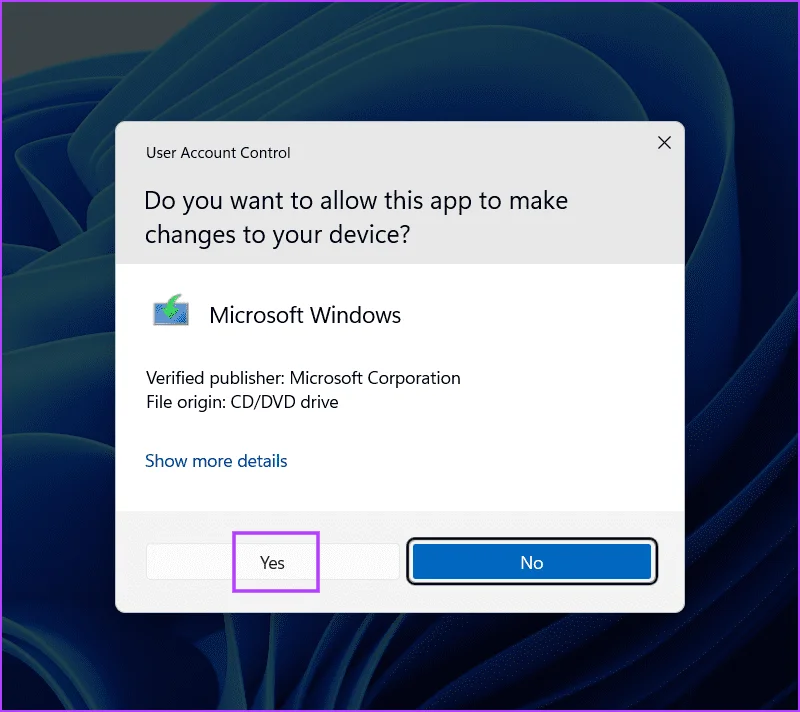
Task: Click the Verified publisher: Microsoft Corporation line
Action: [x=303, y=378]
